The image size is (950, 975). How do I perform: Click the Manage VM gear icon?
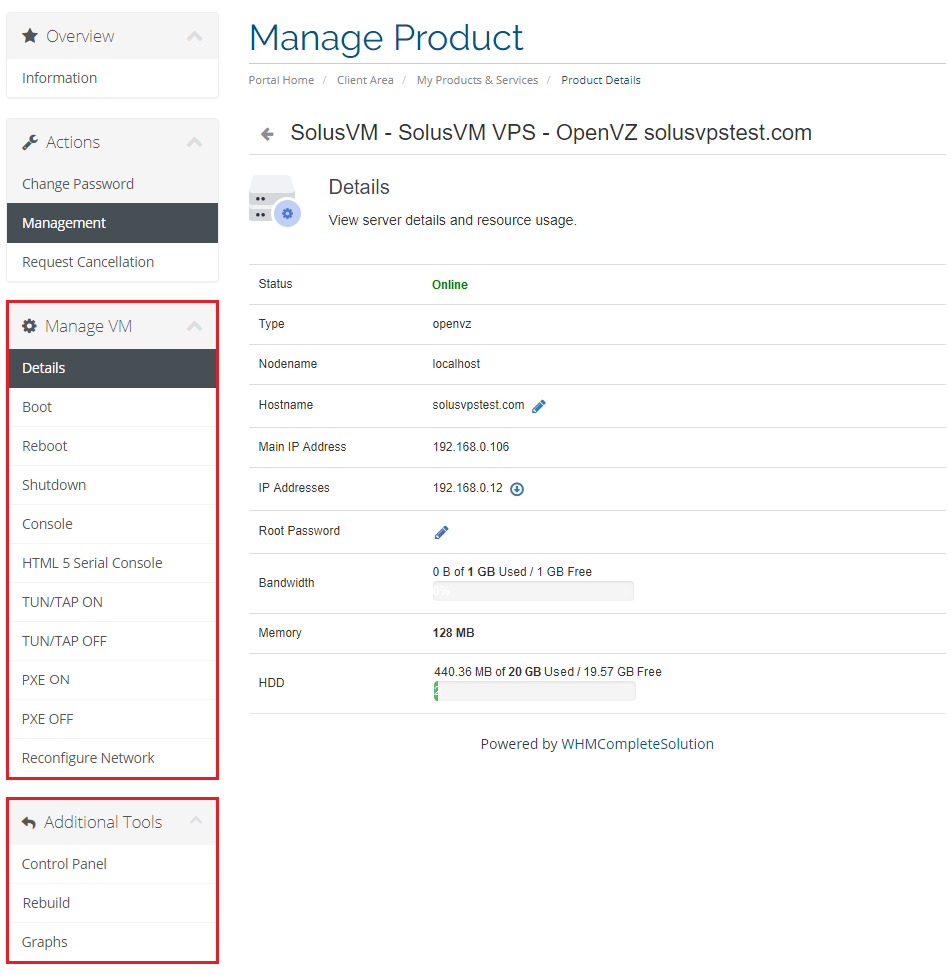(29, 326)
